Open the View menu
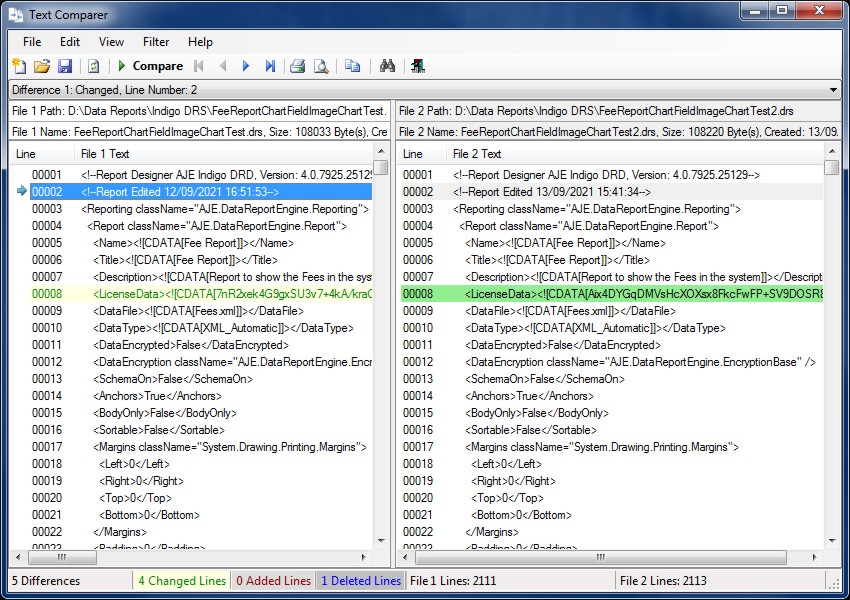 tap(111, 42)
